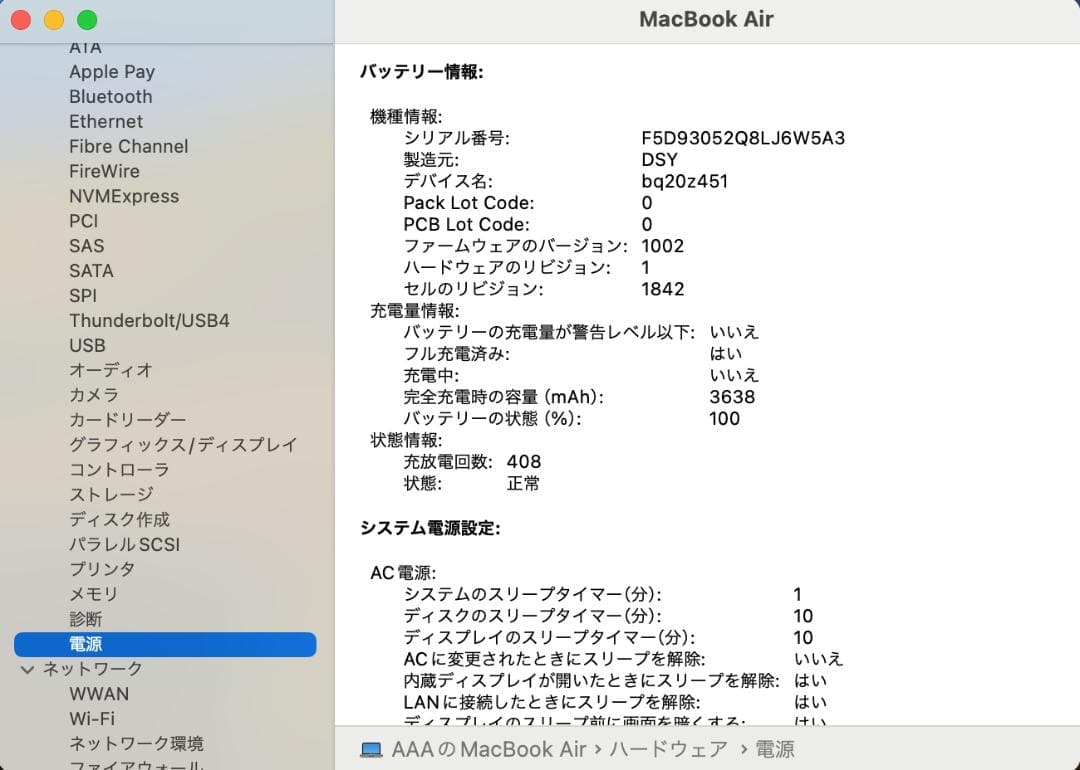Select WWAN under ネットワーク
The height and width of the screenshot is (770, 1080).
point(100,694)
